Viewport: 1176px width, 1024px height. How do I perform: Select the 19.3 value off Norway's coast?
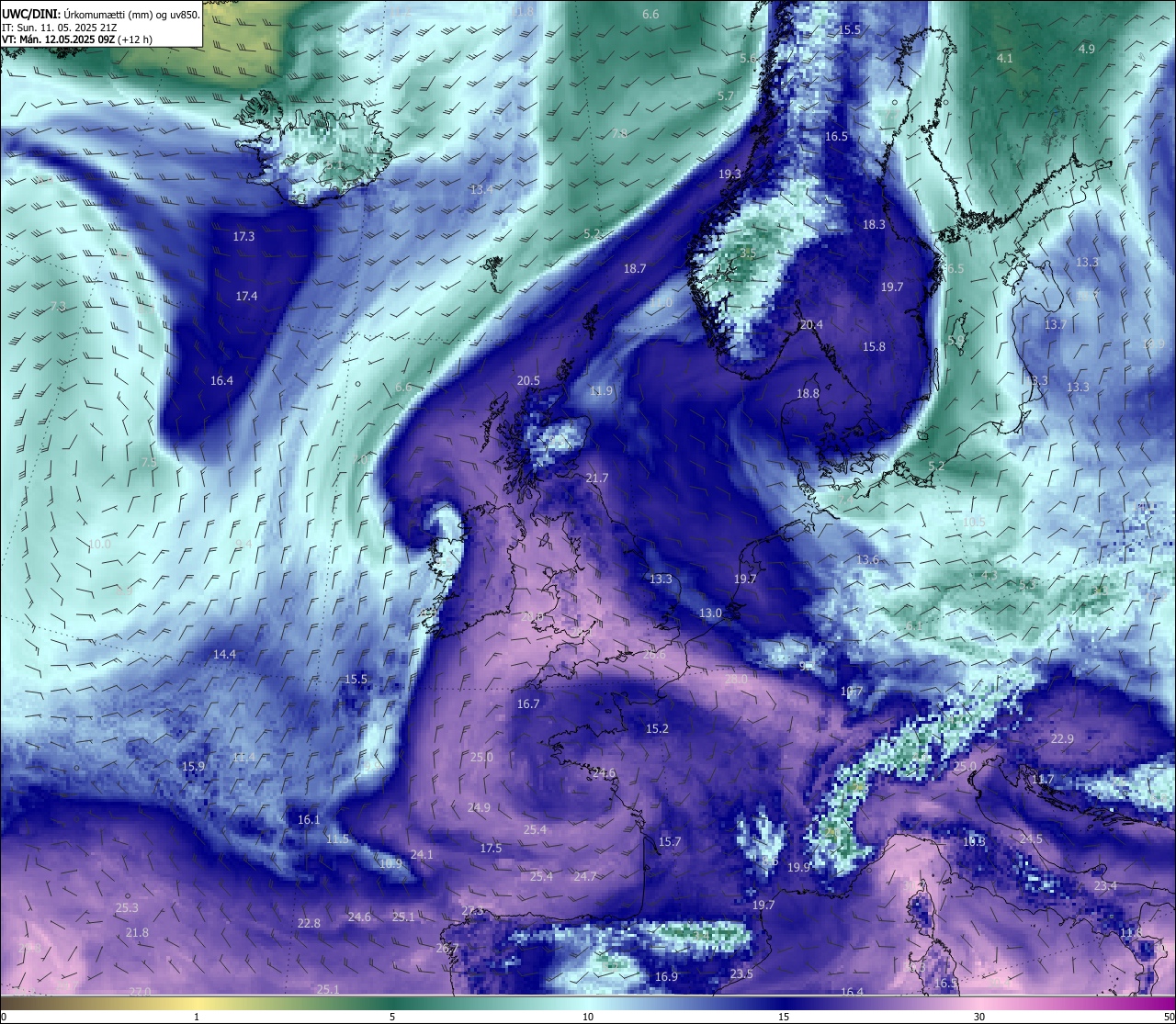point(729,174)
